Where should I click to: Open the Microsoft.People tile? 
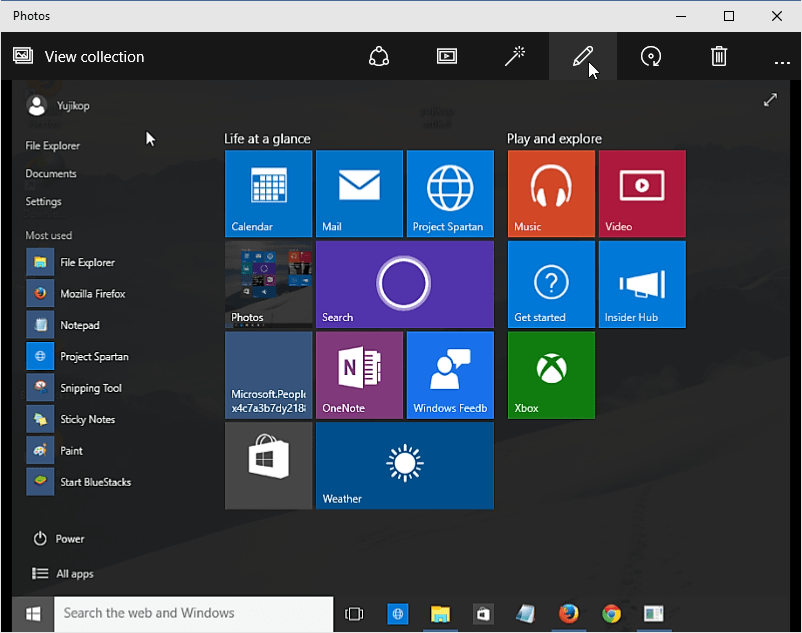(x=269, y=375)
